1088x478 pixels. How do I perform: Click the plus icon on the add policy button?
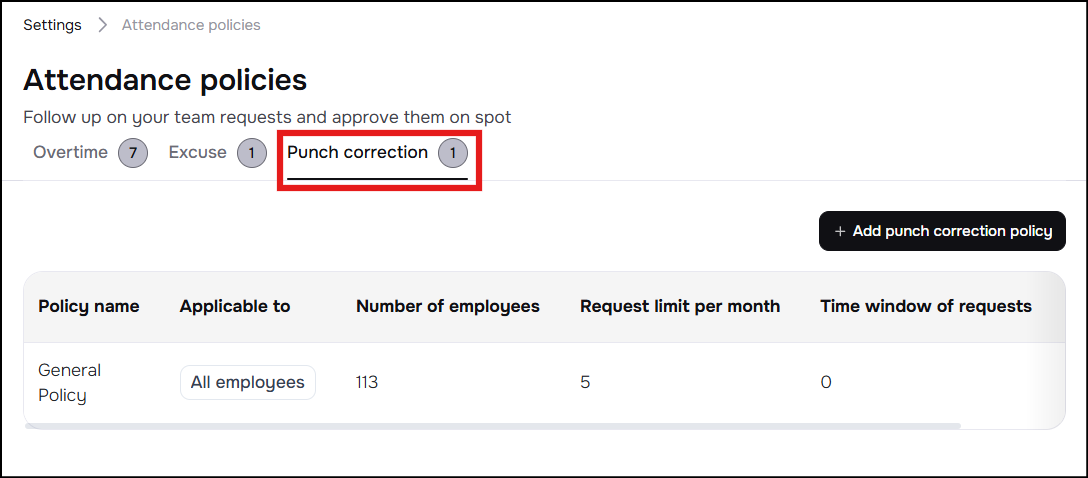[x=840, y=231]
